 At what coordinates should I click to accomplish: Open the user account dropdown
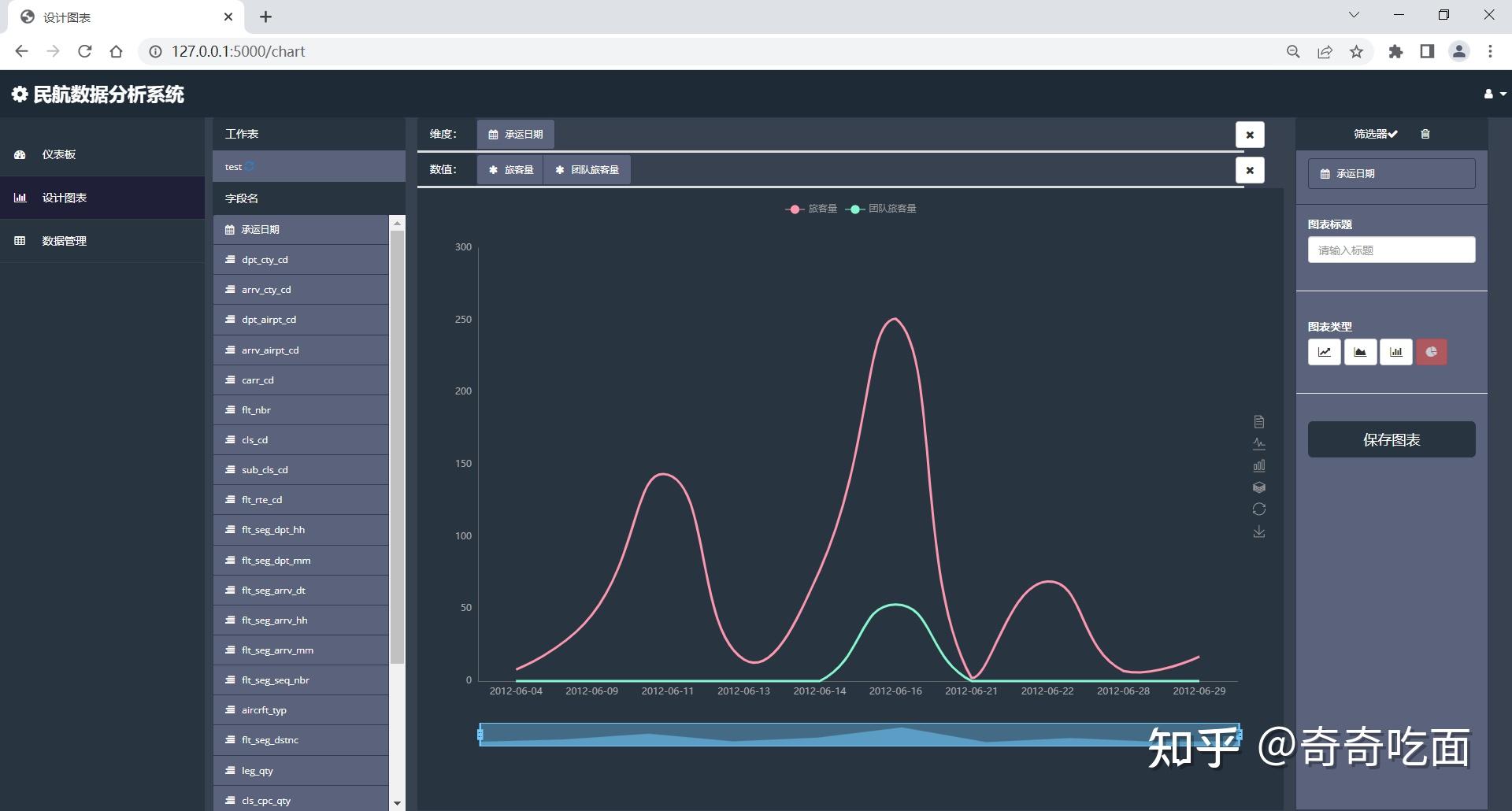coord(1495,94)
